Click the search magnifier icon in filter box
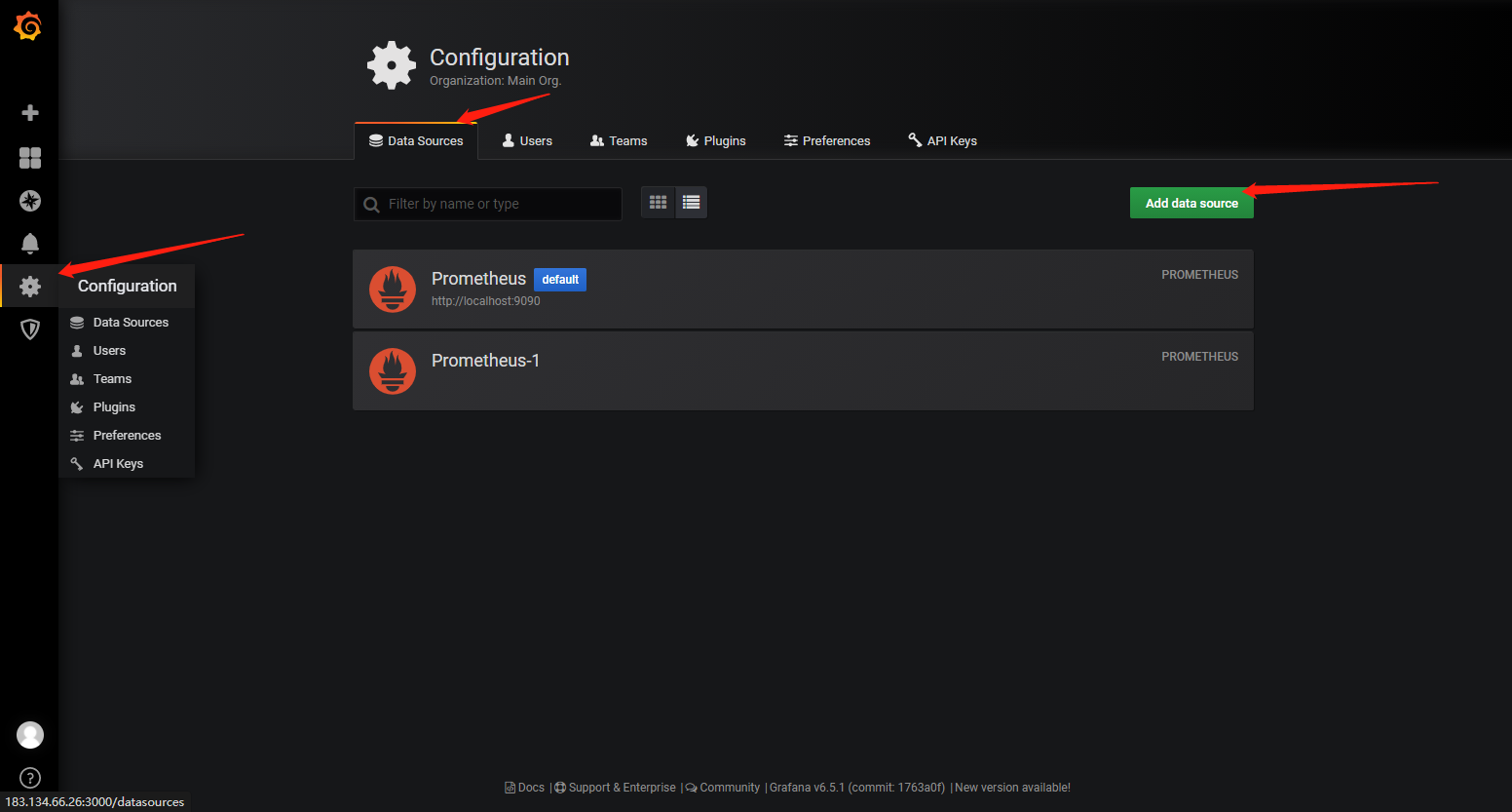The height and width of the screenshot is (812, 1512). click(371, 205)
